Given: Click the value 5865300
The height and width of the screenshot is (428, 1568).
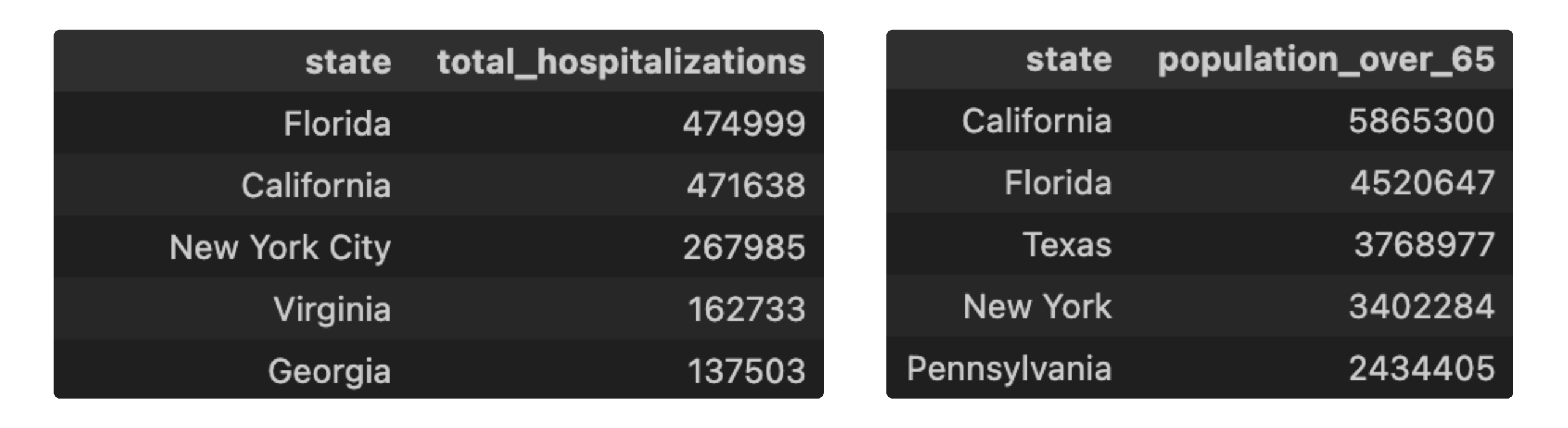Looking at the screenshot, I should (x=1422, y=121).
